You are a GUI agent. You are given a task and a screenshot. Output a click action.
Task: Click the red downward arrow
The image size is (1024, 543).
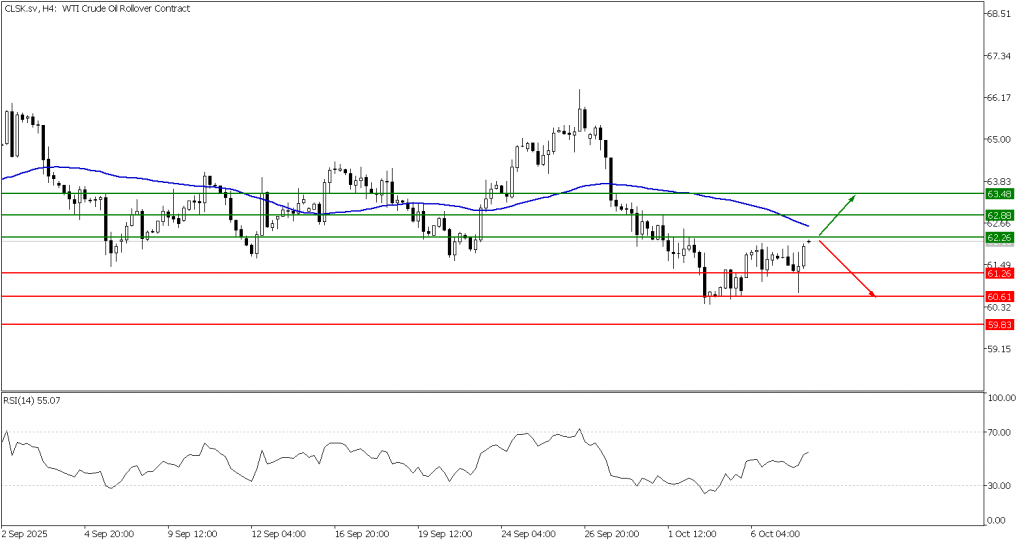(x=847, y=267)
